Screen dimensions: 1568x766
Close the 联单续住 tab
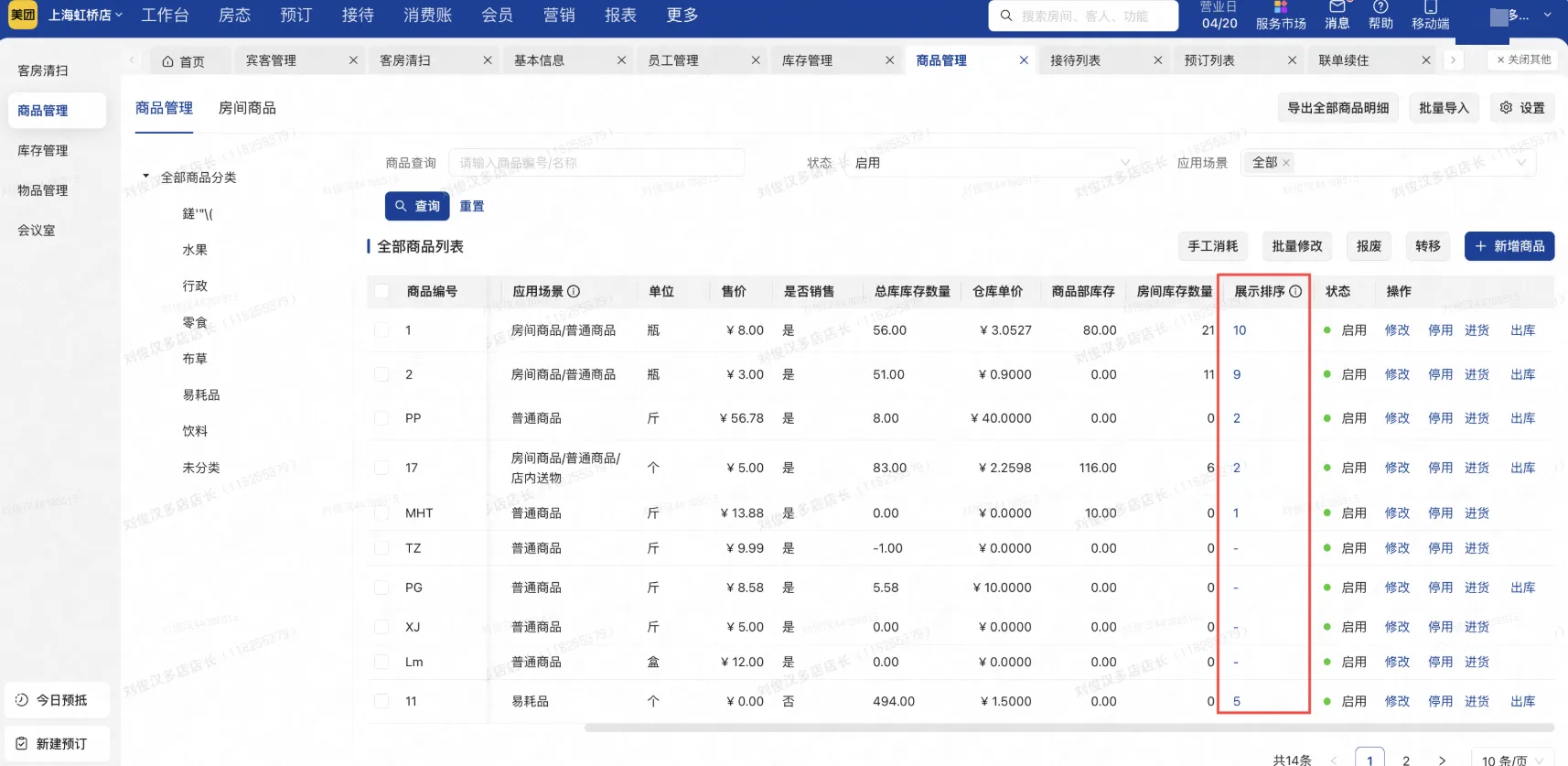pyautogui.click(x=1425, y=60)
